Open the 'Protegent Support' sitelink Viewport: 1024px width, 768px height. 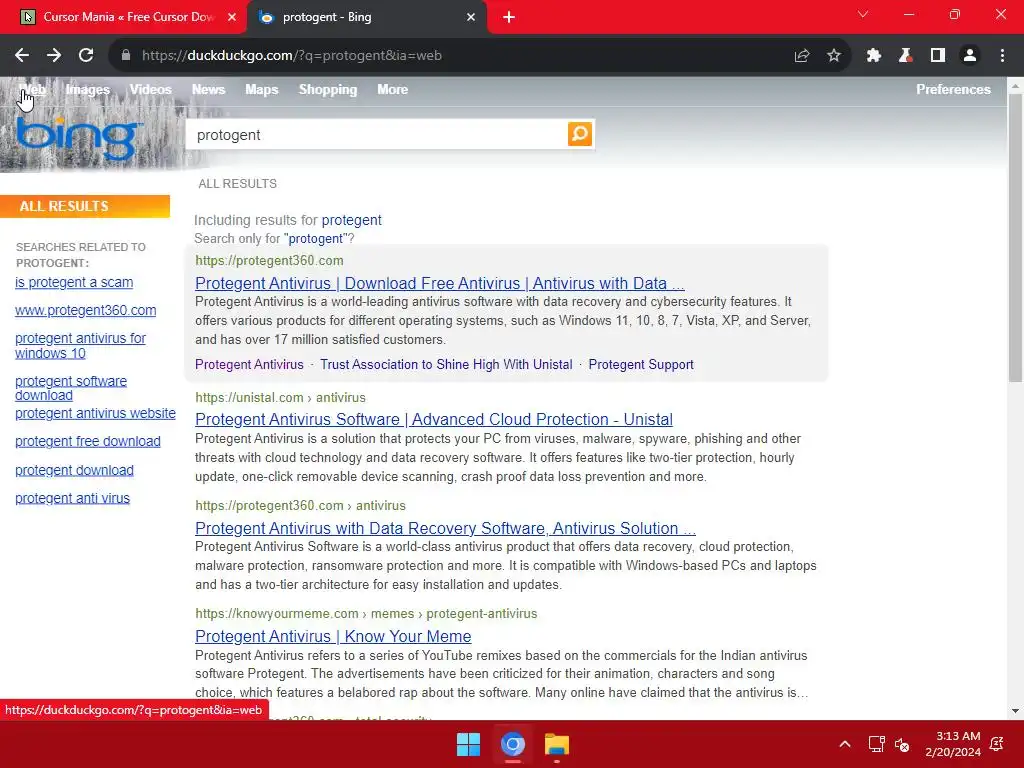click(x=641, y=364)
